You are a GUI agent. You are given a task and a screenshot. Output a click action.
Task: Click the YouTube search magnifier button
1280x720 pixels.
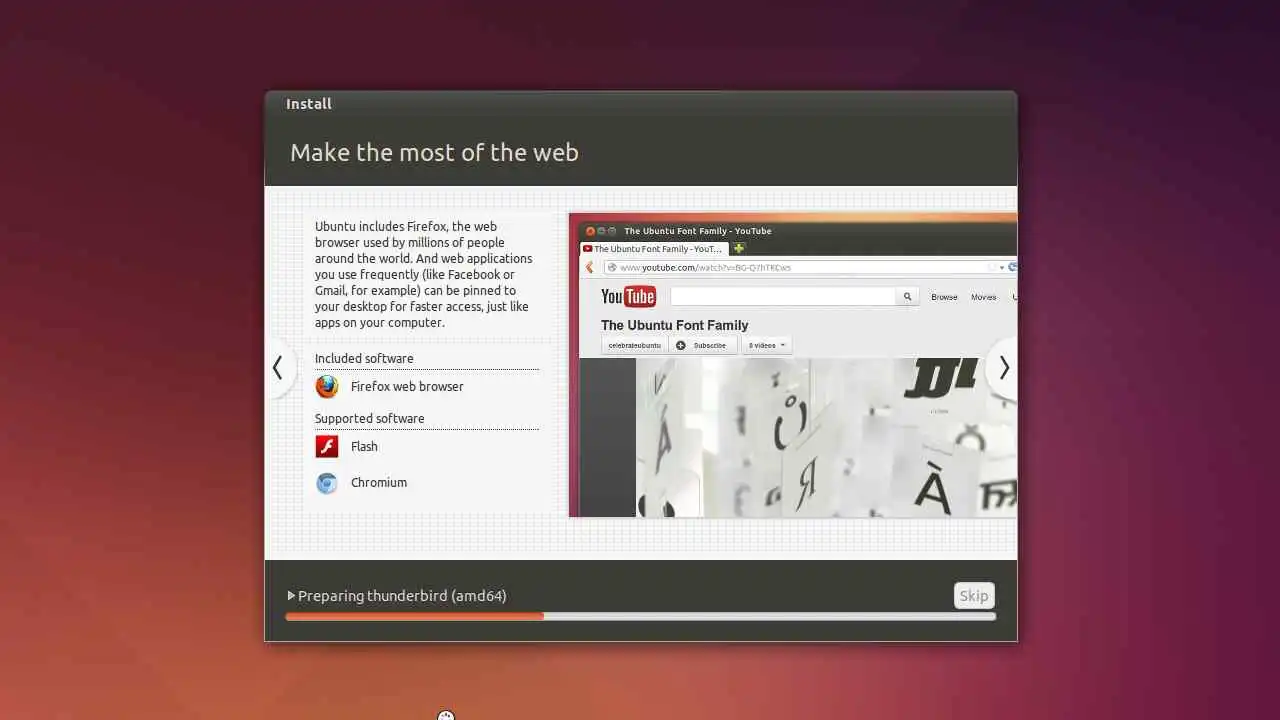908,296
